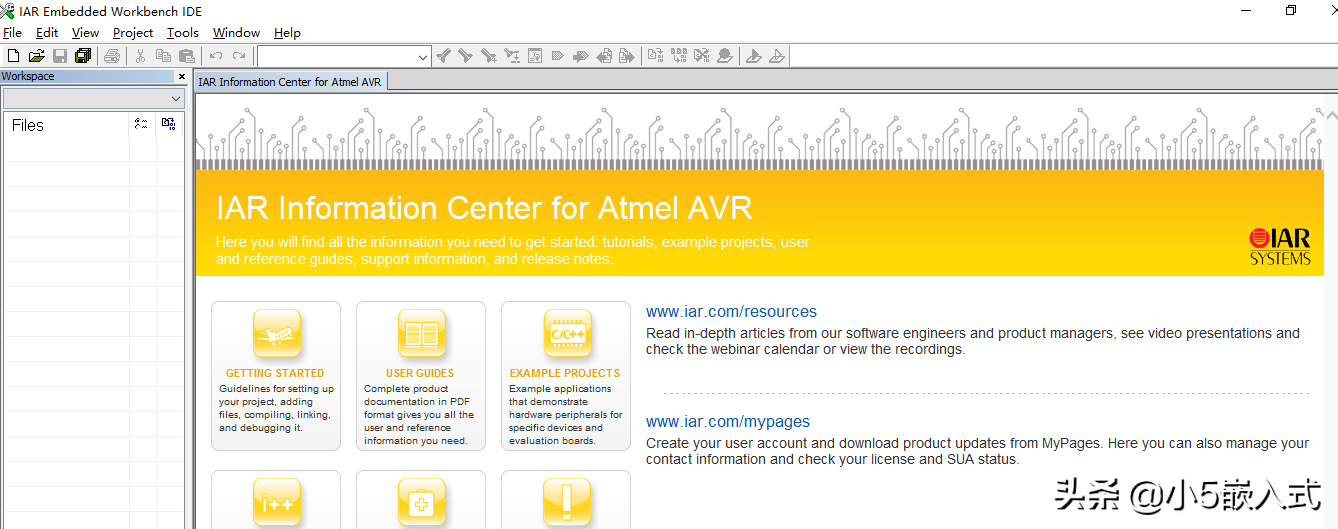Image resolution: width=1338 pixels, height=529 pixels.
Task: Open the toolbar quick search dropdown
Action: click(423, 56)
